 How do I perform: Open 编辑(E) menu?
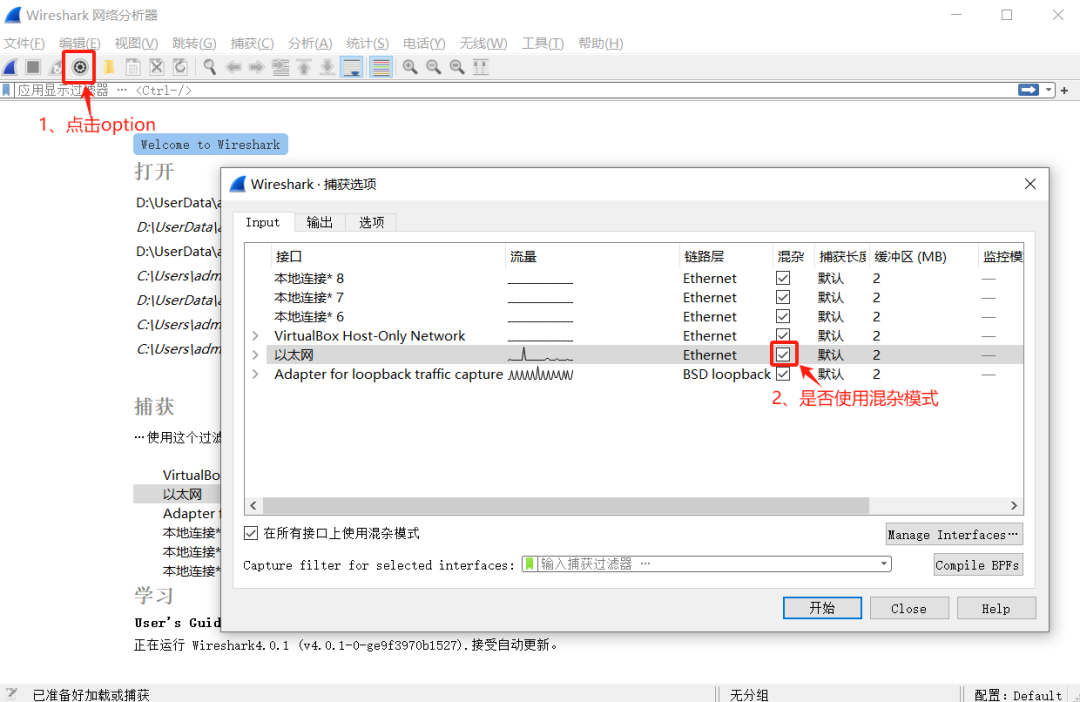tap(80, 43)
